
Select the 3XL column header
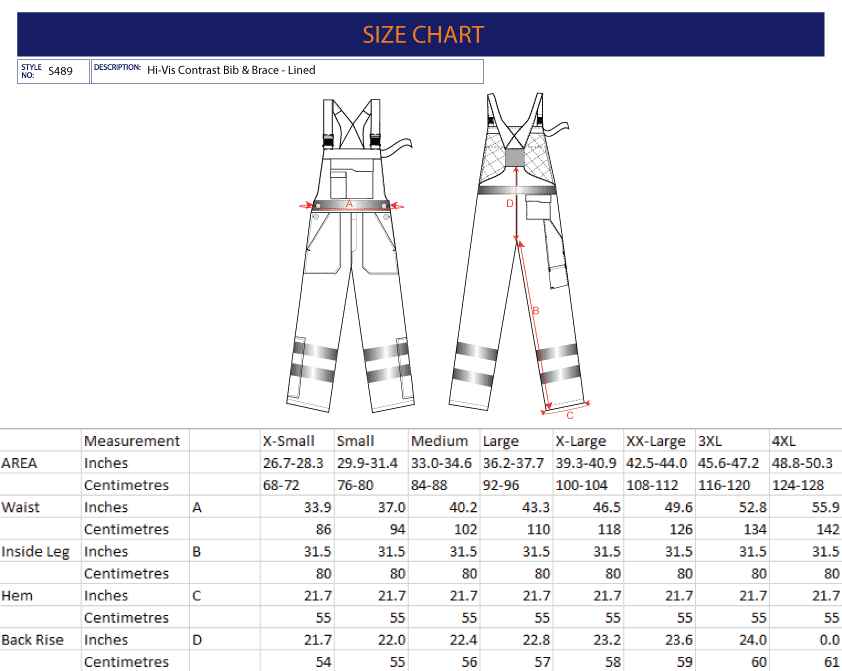tap(732, 441)
